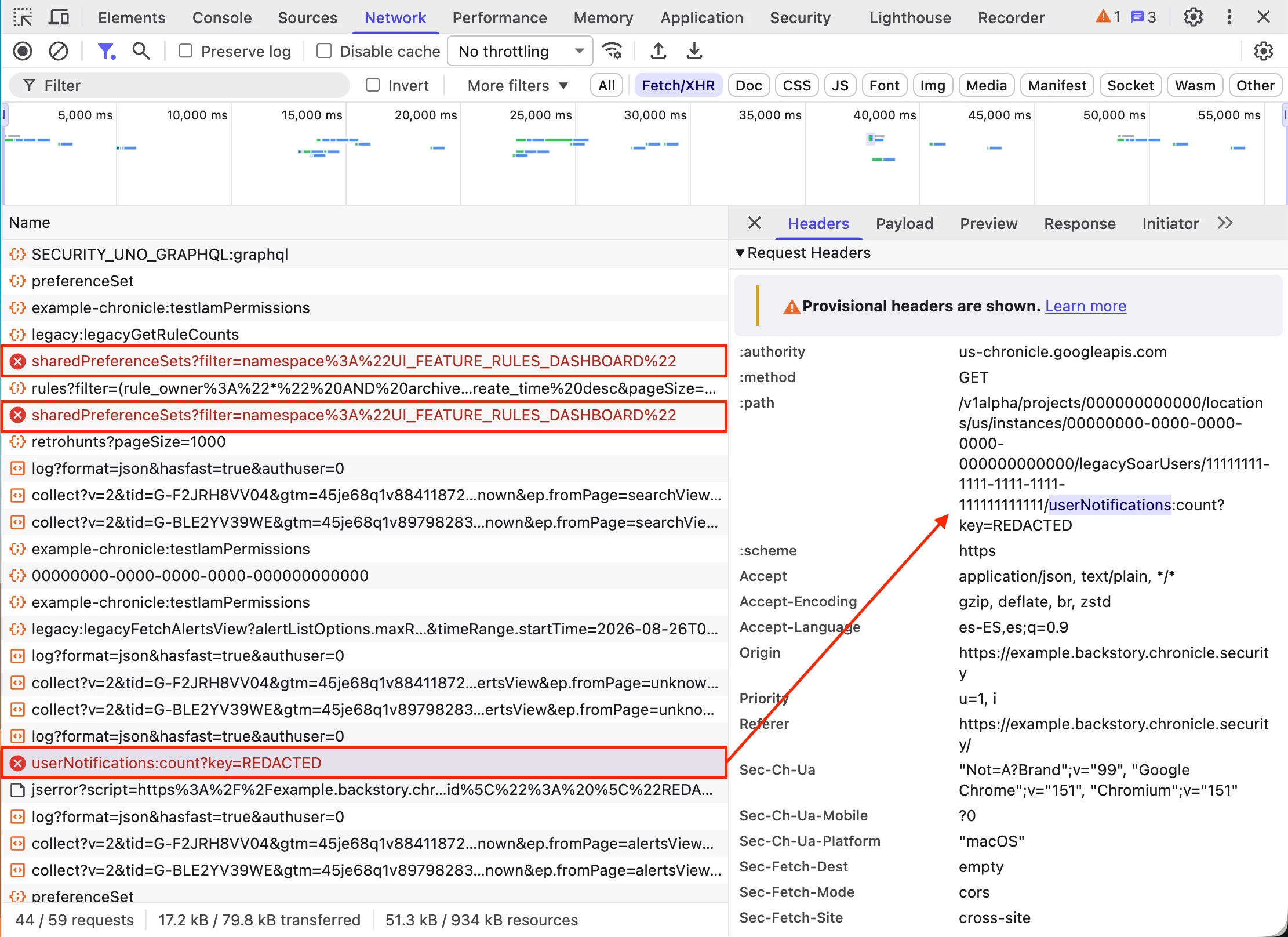Open network conditions Wi-Fi icon
Viewport: 1288px width, 937px height.
pyautogui.click(x=612, y=51)
